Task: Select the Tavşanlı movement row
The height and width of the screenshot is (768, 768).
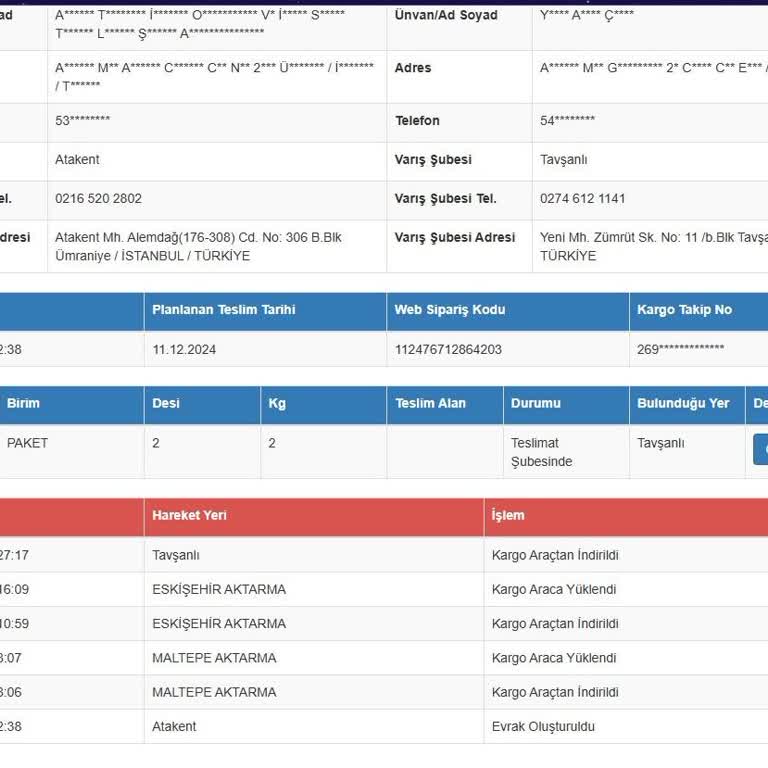Action: coord(384,555)
